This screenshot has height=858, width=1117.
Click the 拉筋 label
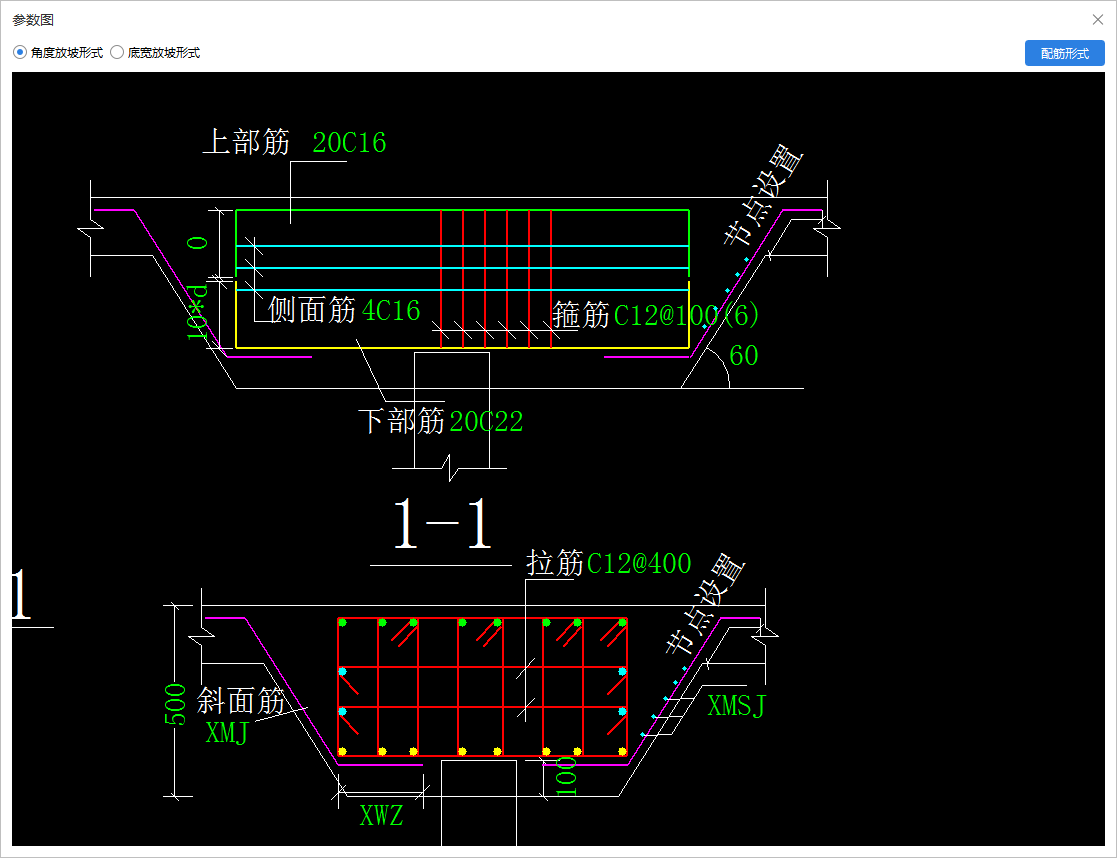coord(555,563)
